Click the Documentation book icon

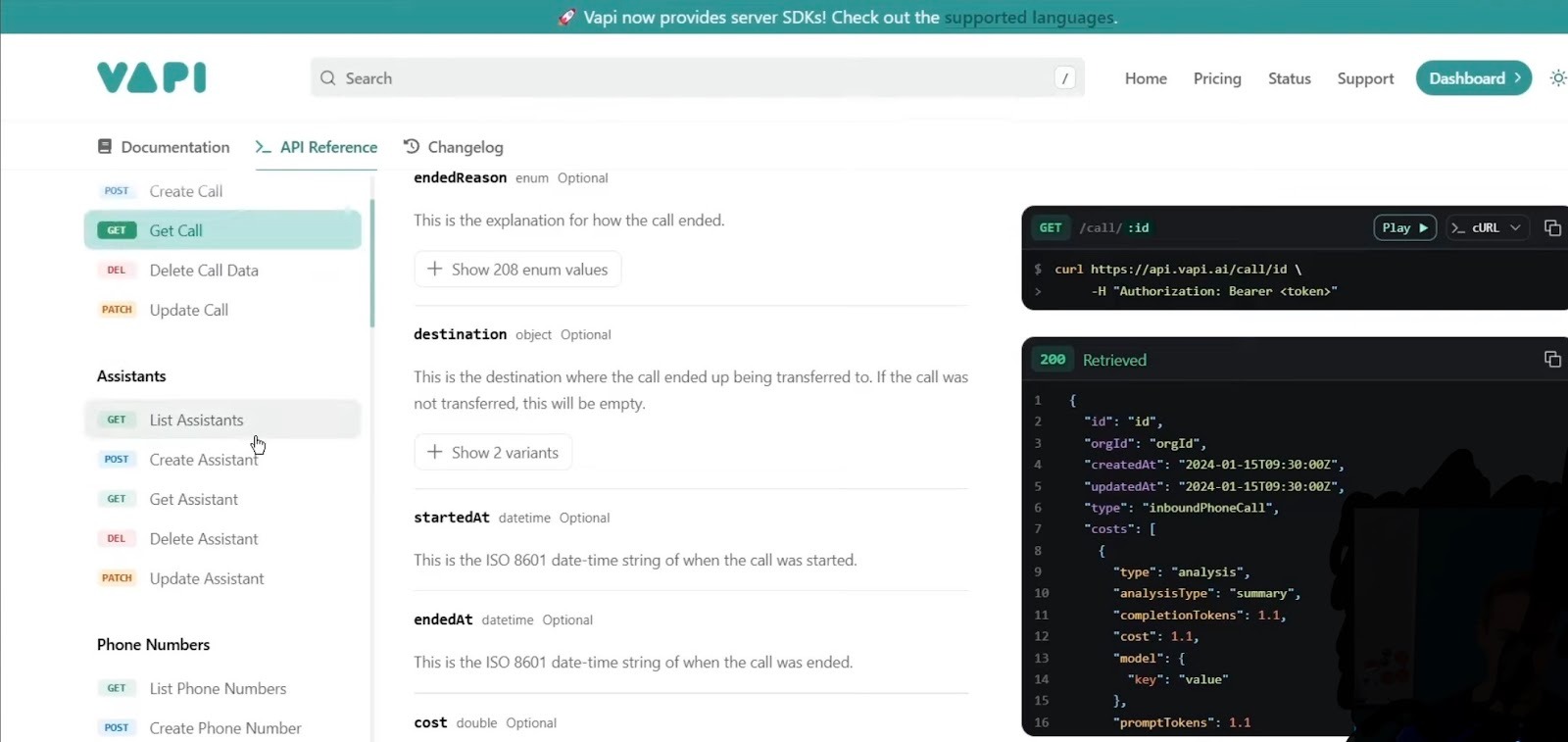click(x=105, y=146)
